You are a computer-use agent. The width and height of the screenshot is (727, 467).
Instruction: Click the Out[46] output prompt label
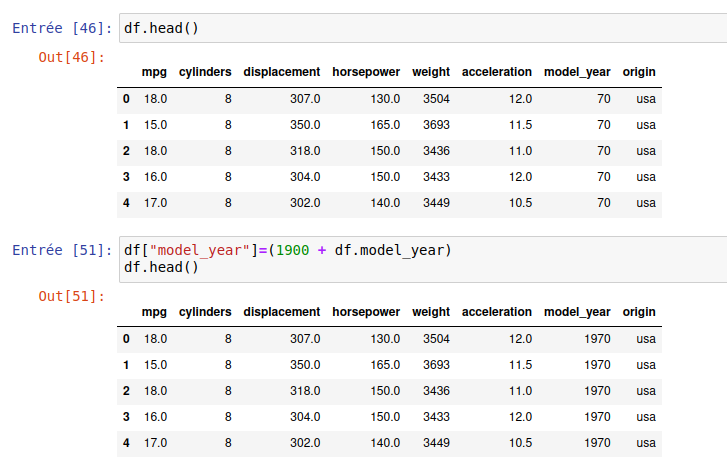tap(71, 56)
